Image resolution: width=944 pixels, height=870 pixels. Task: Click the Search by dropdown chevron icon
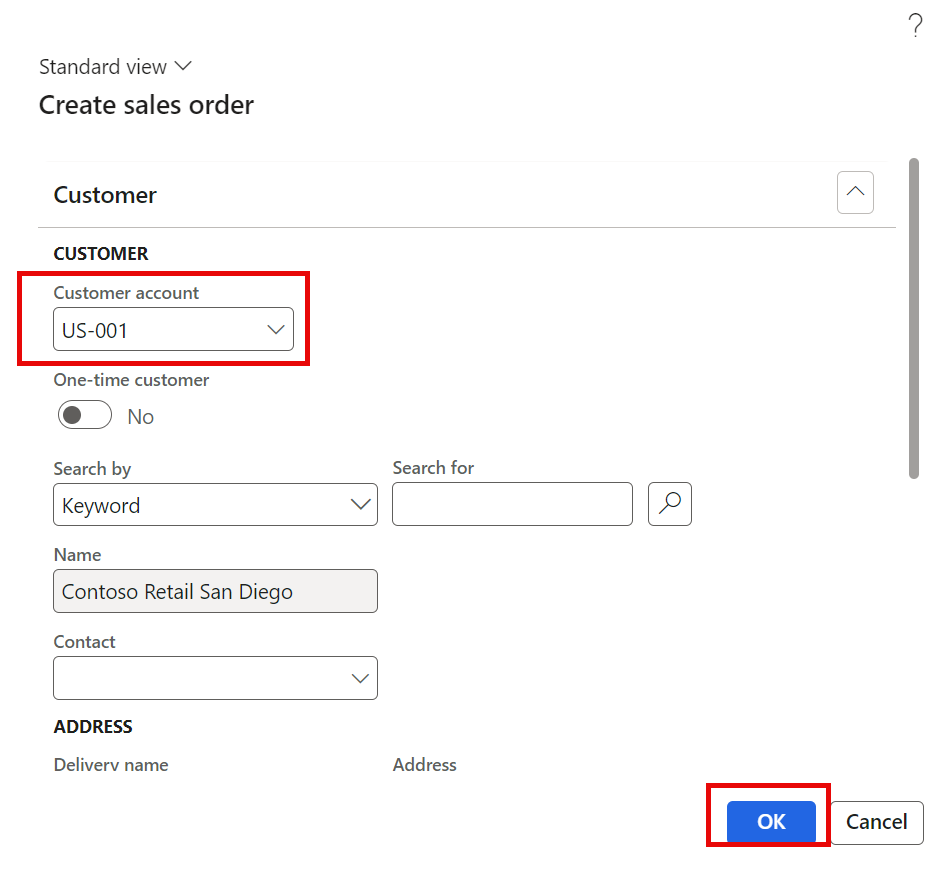pyautogui.click(x=360, y=504)
